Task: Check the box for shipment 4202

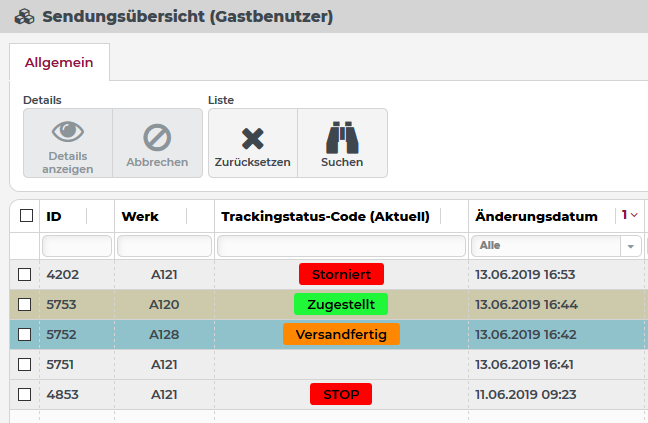Action: 25,274
